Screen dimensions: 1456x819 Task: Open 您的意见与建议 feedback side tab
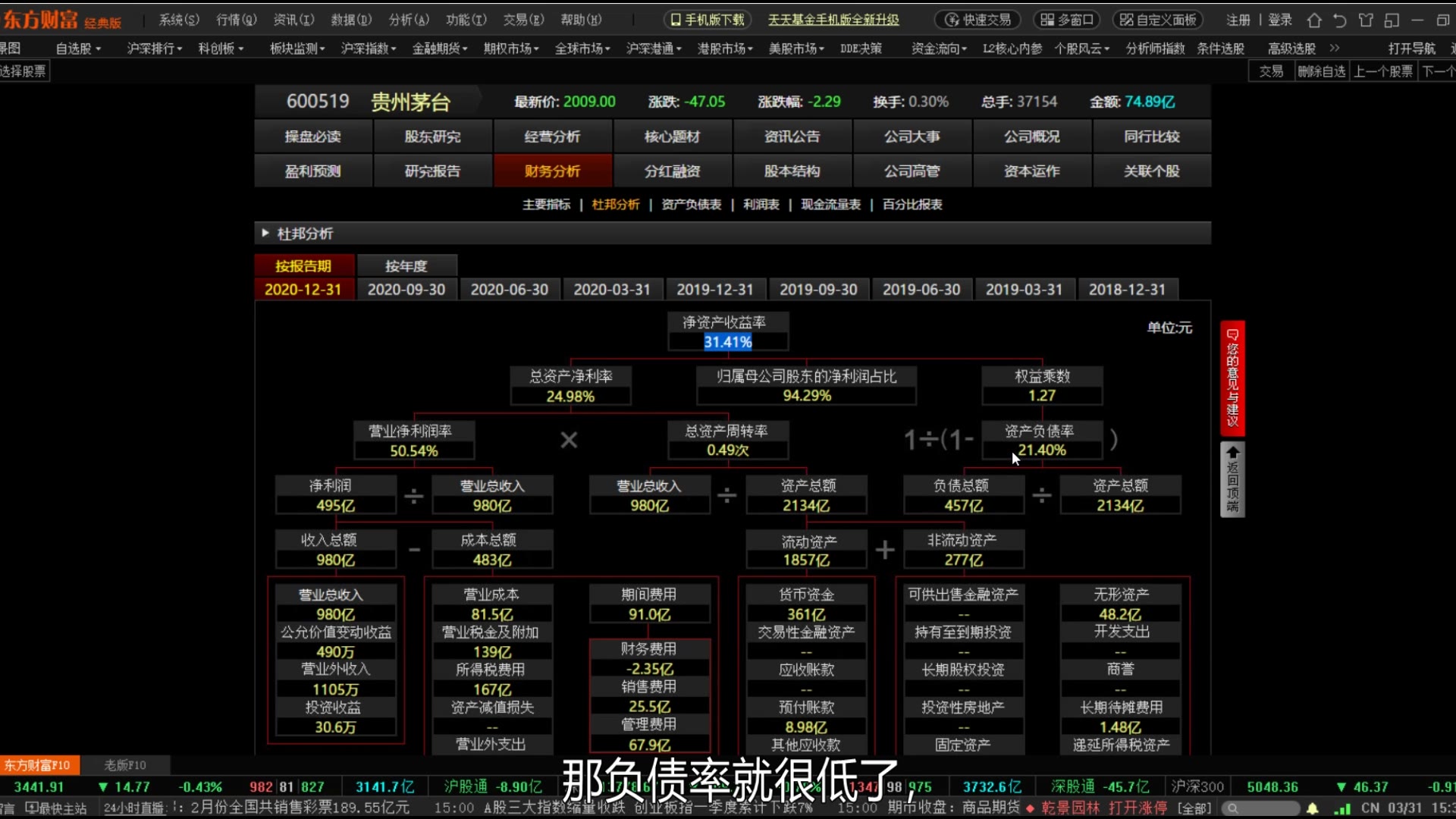coord(1232,378)
